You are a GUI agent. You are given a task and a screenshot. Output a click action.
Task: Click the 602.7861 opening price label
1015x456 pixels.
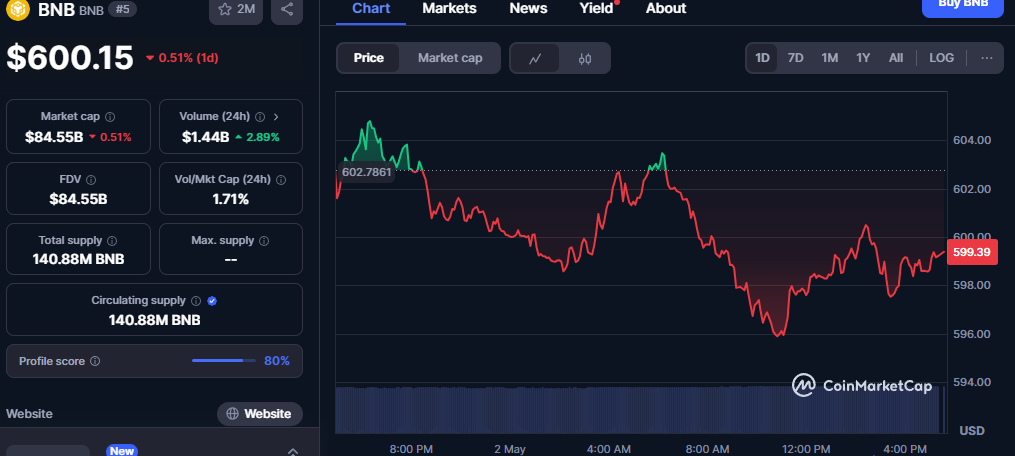click(x=366, y=172)
